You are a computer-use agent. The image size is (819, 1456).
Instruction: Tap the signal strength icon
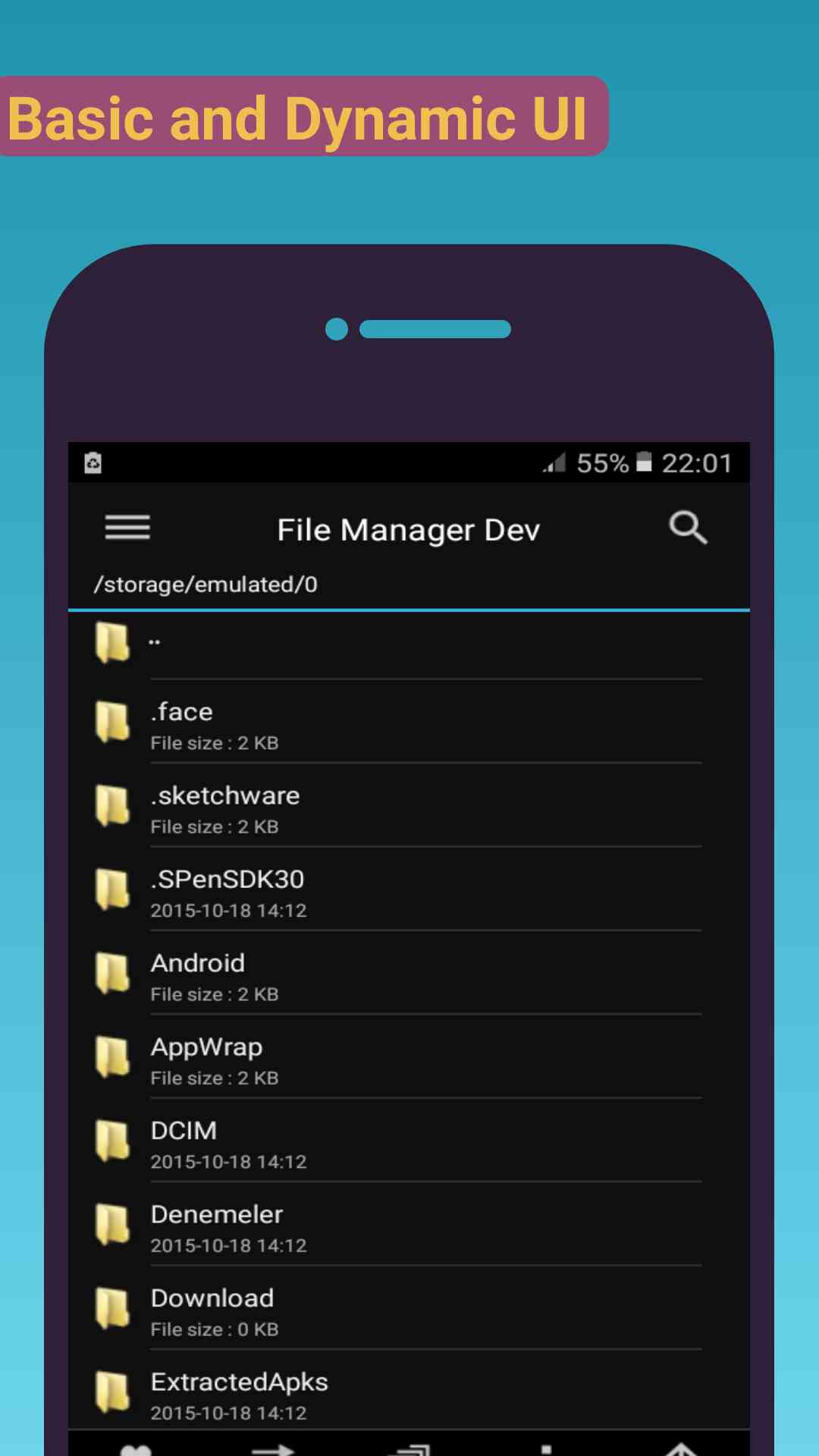[x=554, y=462]
